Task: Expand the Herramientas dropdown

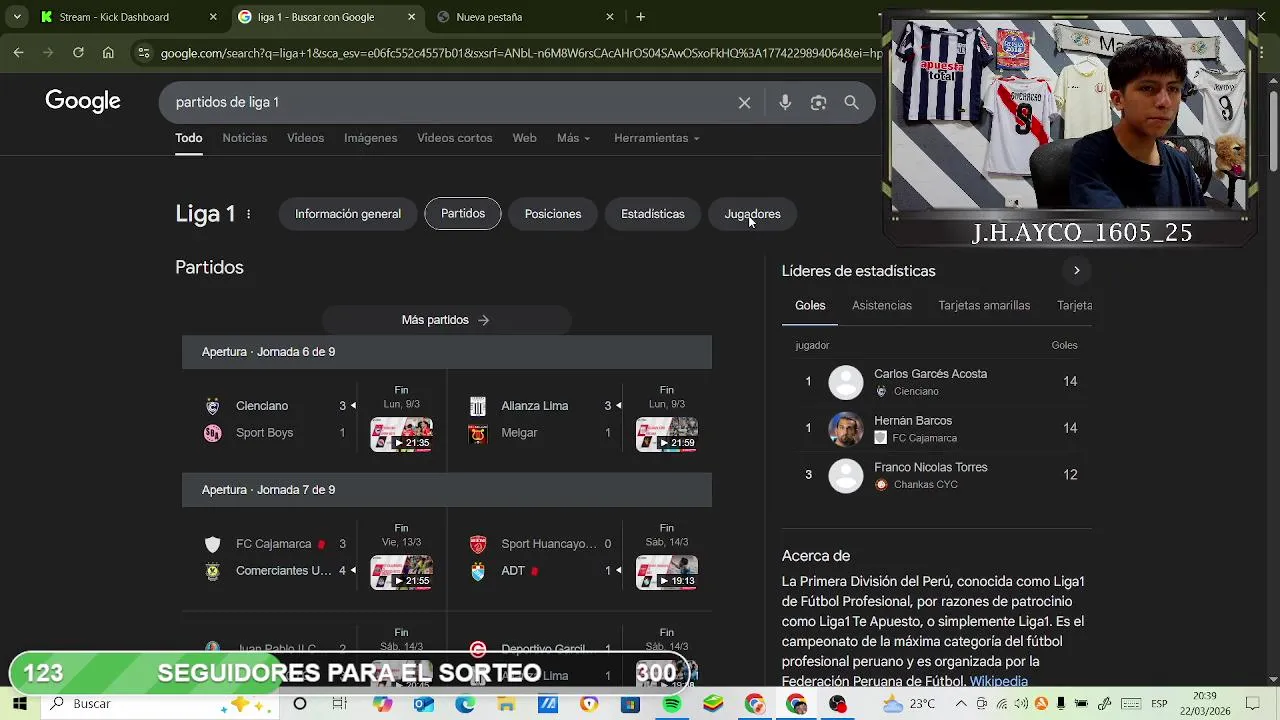Action: (x=657, y=138)
